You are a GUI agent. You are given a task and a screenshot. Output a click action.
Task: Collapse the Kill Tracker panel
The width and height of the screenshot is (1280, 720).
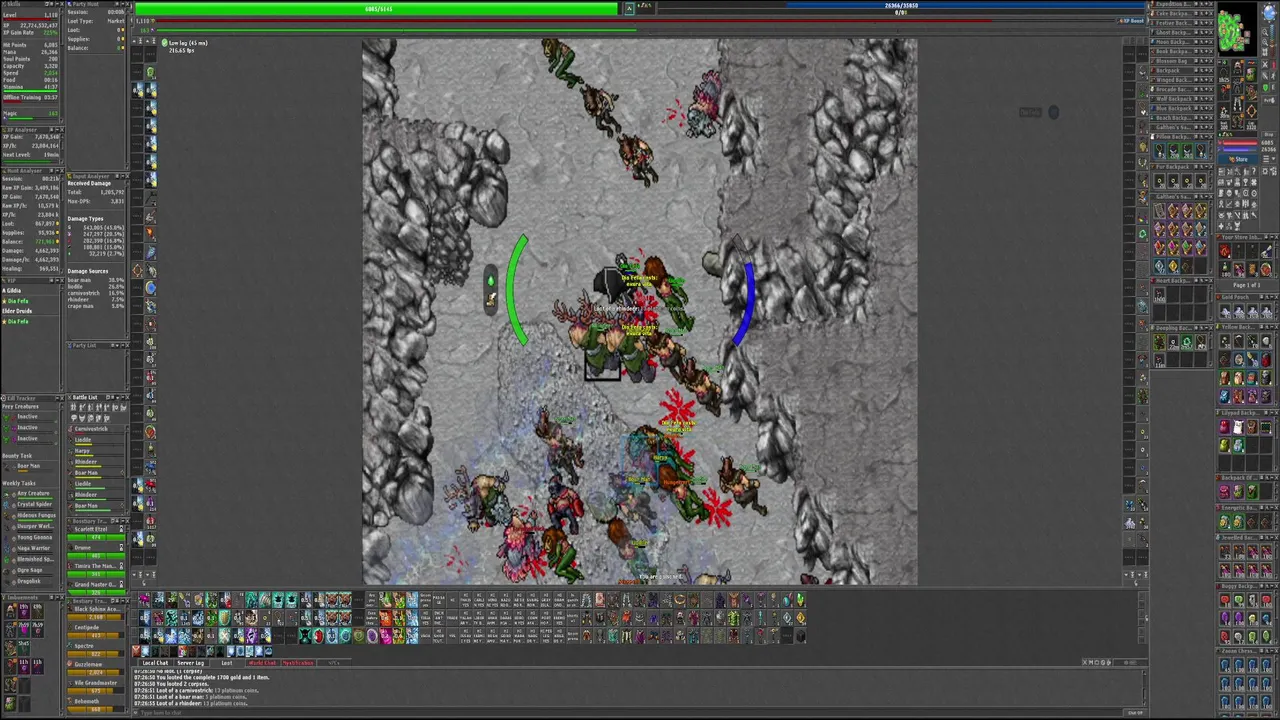(x=59, y=398)
